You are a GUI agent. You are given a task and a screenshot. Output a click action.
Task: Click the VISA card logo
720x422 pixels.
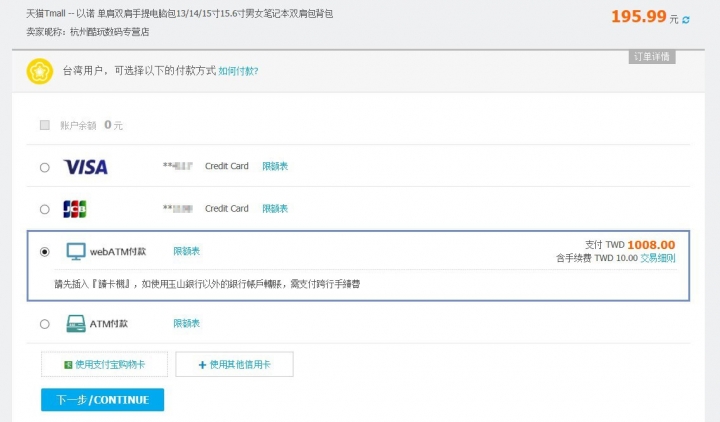(85, 167)
